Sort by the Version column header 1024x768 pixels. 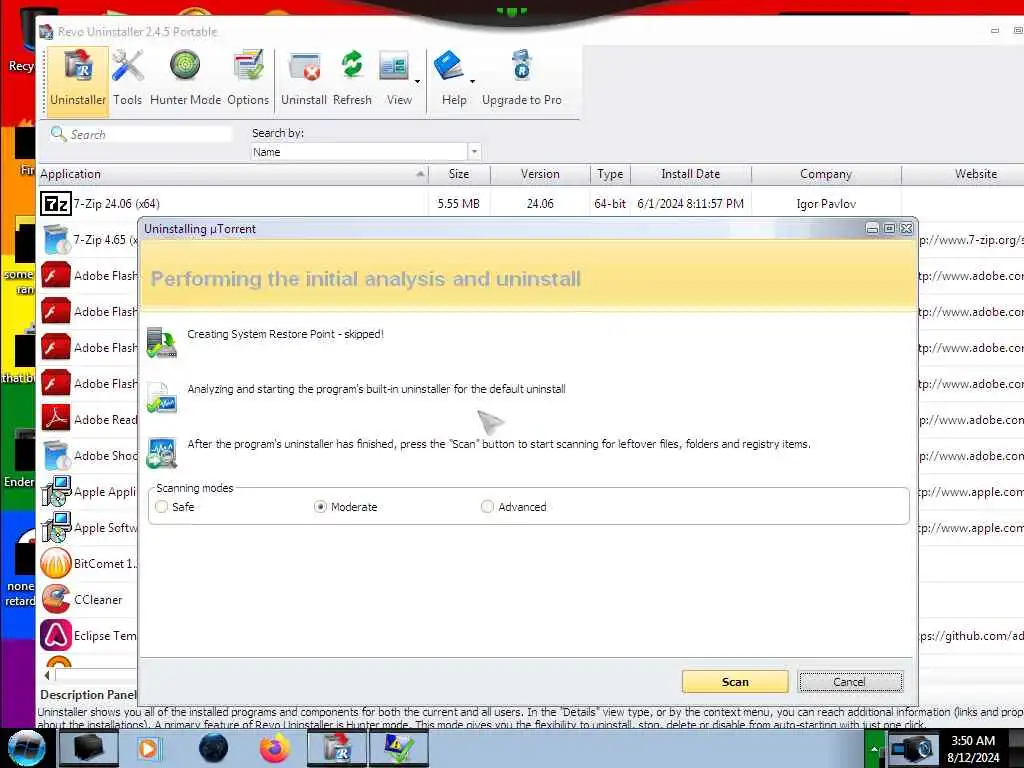click(x=540, y=174)
